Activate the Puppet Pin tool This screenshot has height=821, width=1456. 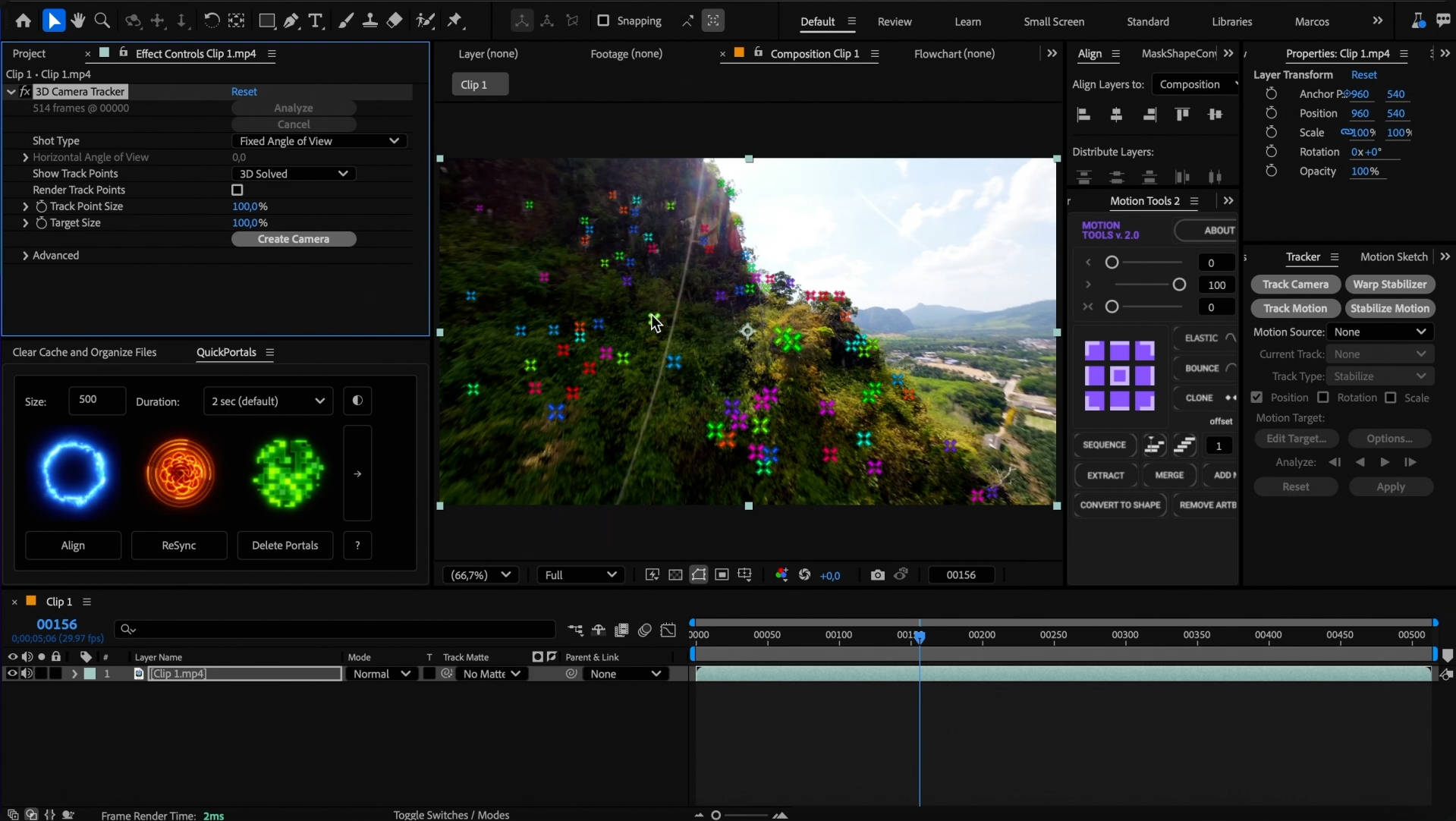455,20
